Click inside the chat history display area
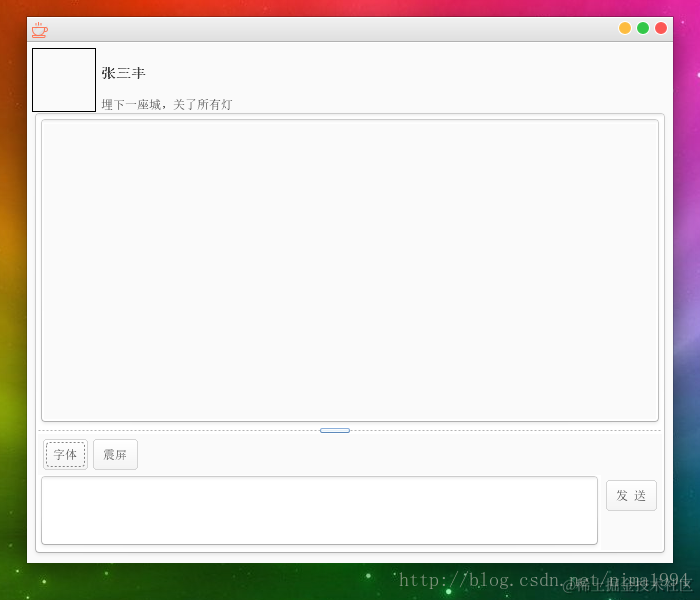The width and height of the screenshot is (700, 600). pos(350,270)
